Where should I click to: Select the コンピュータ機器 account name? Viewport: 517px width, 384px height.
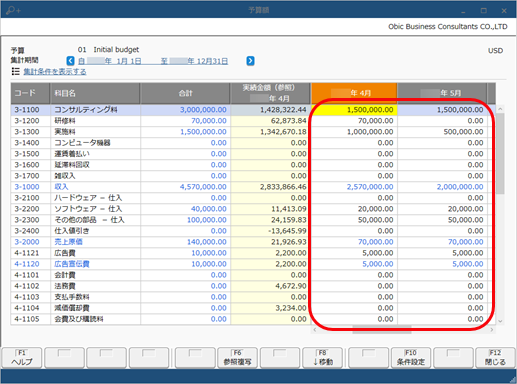(82, 143)
